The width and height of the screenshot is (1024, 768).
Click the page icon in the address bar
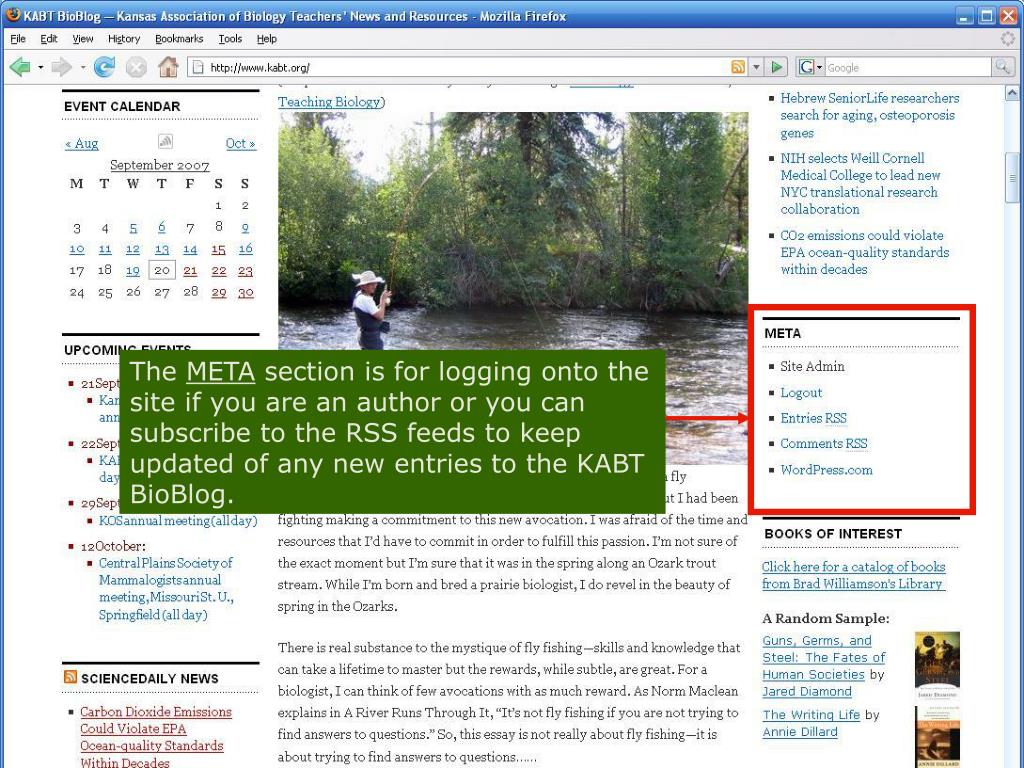point(198,67)
